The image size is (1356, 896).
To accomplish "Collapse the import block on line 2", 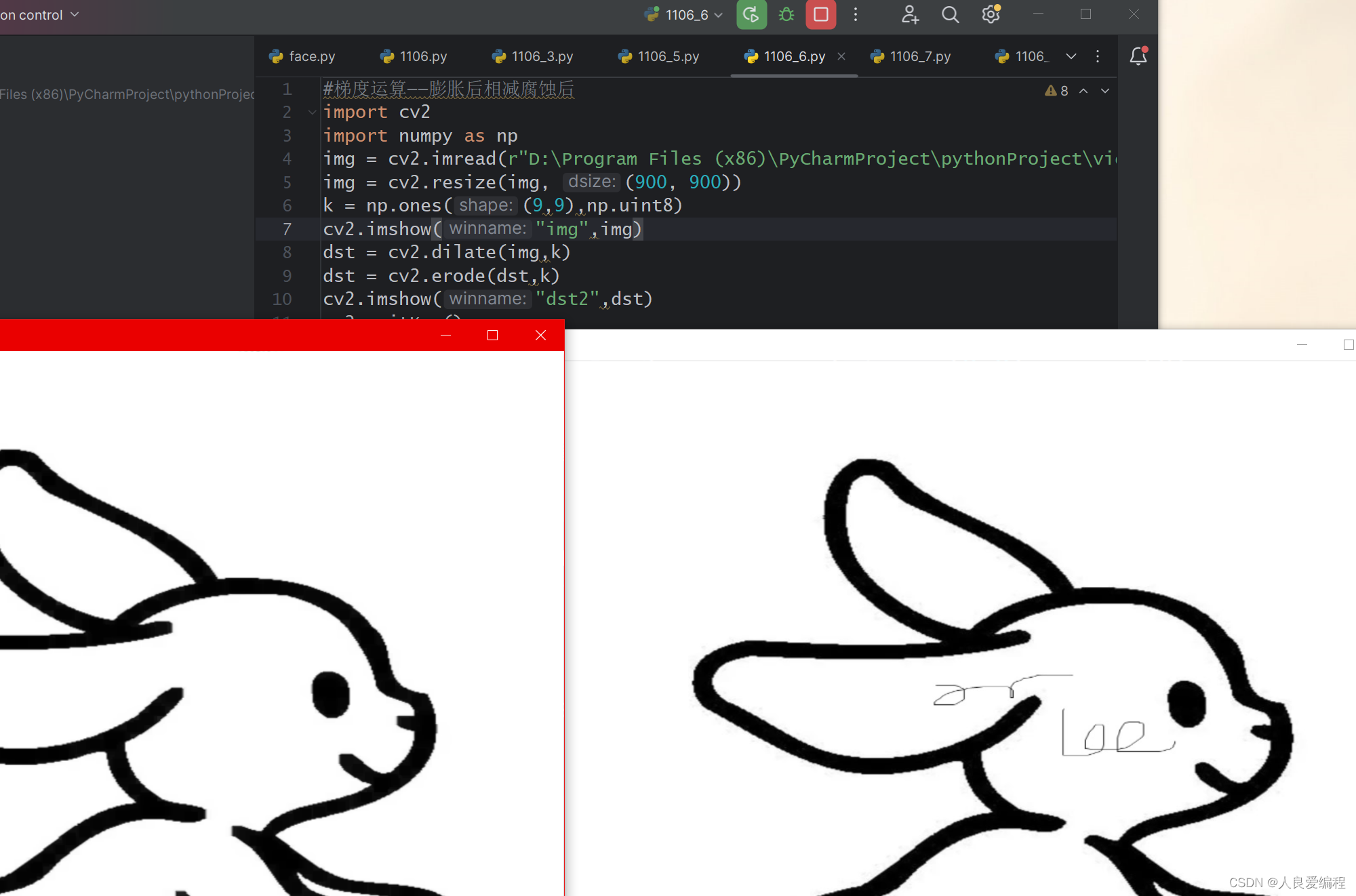I will pyautogui.click(x=313, y=113).
